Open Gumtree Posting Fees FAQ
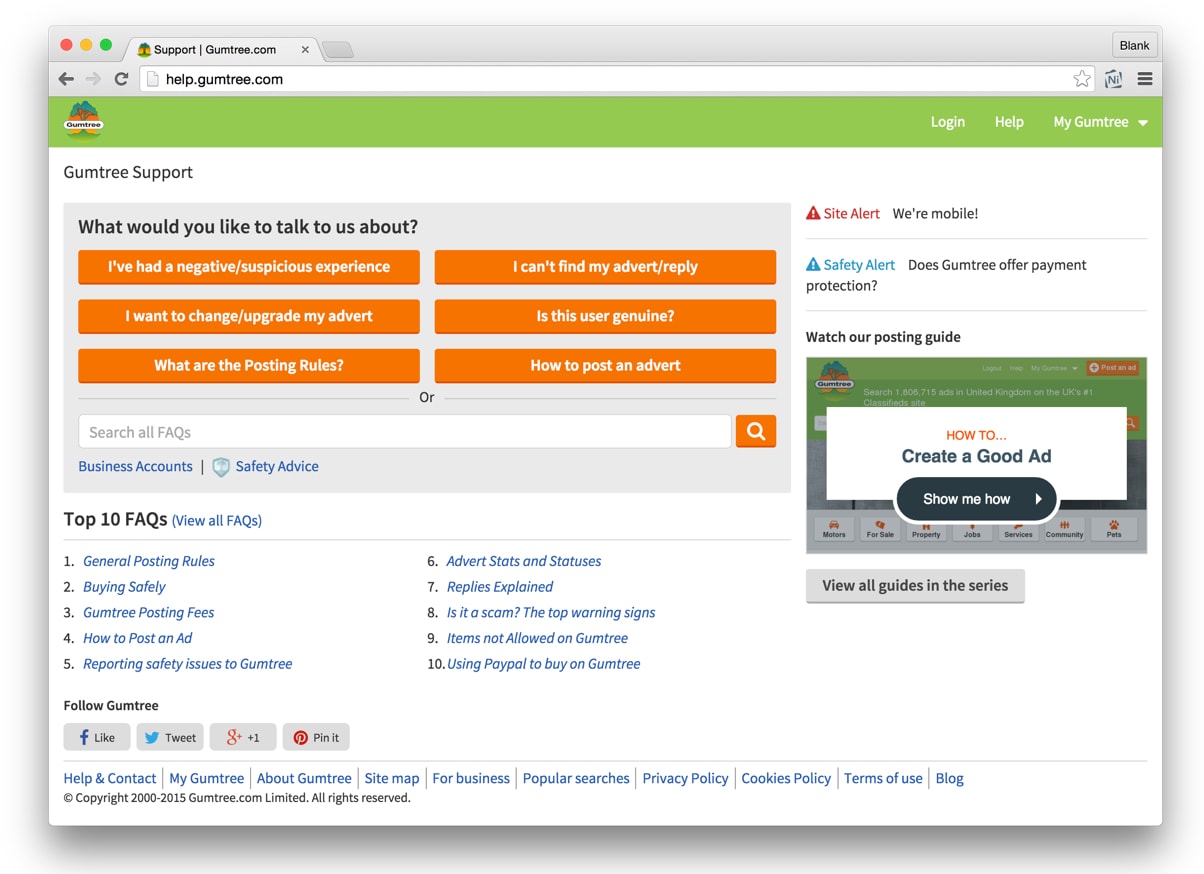 [149, 613]
